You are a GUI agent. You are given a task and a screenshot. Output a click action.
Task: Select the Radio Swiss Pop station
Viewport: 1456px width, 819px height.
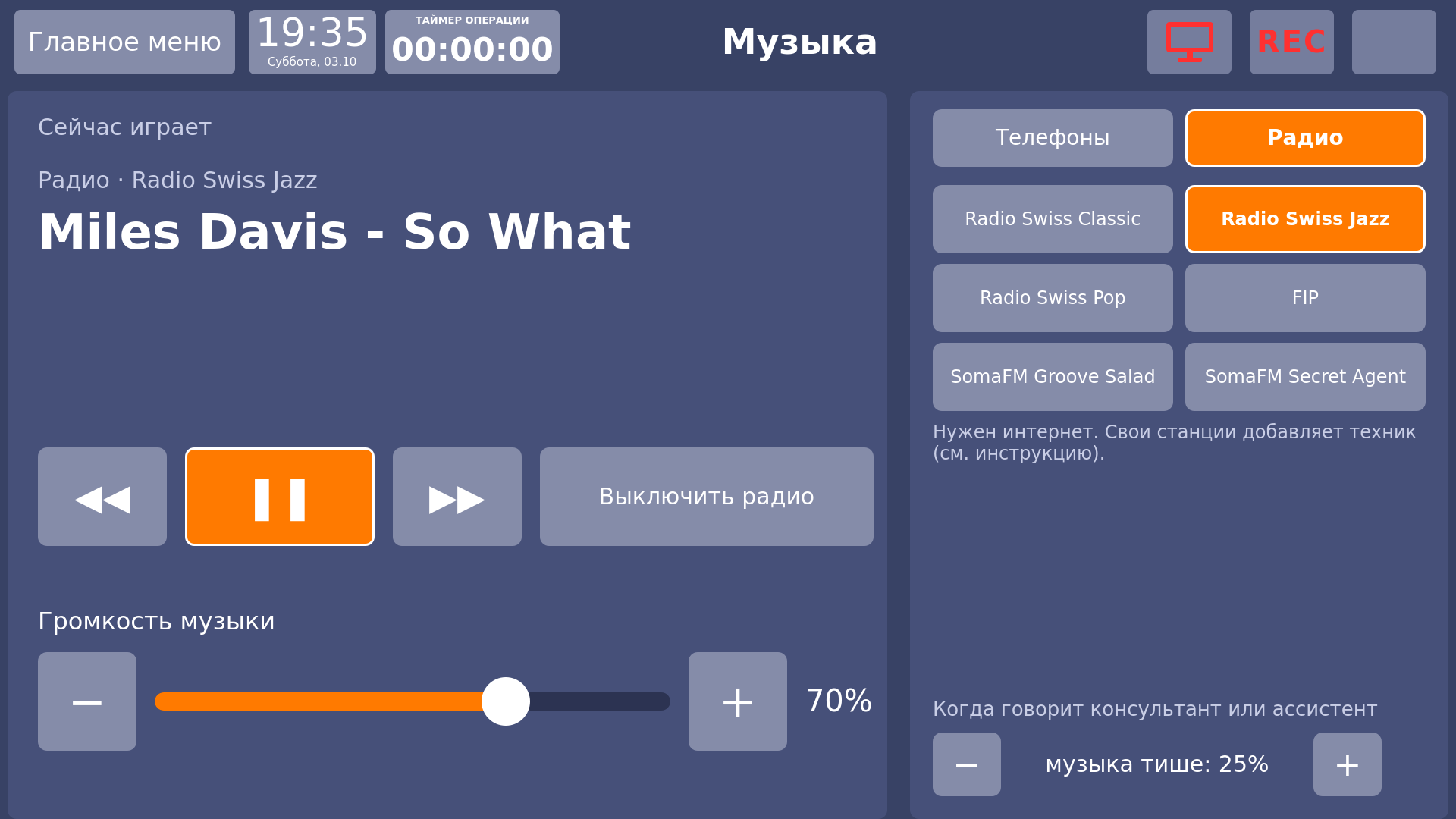(1053, 298)
